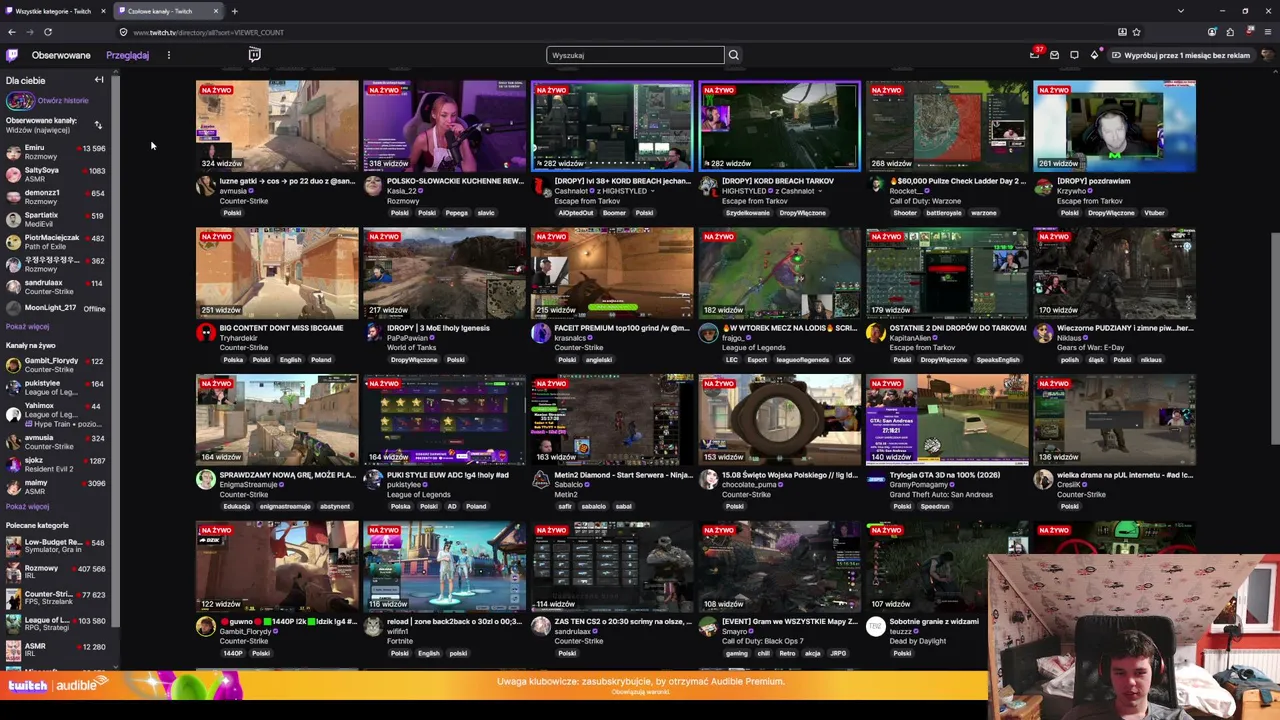Open Low-Budget Re... recommended category
This screenshot has height=720, width=1280.
click(x=56, y=545)
